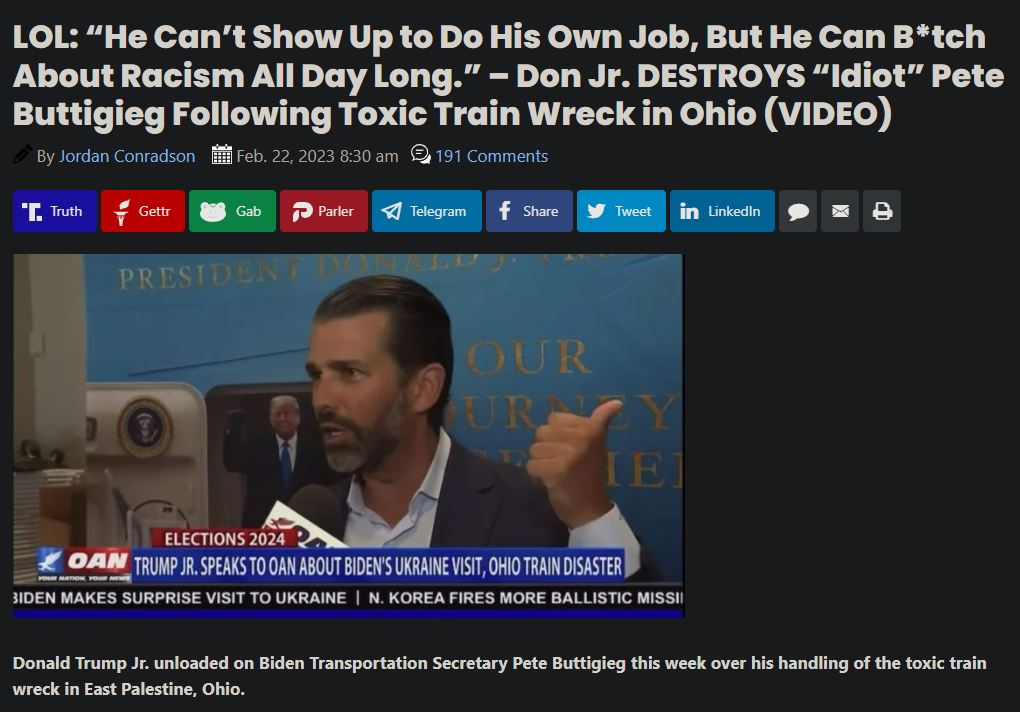The width and height of the screenshot is (1020, 712).
Task: Click the article headline text
Action: click(507, 75)
